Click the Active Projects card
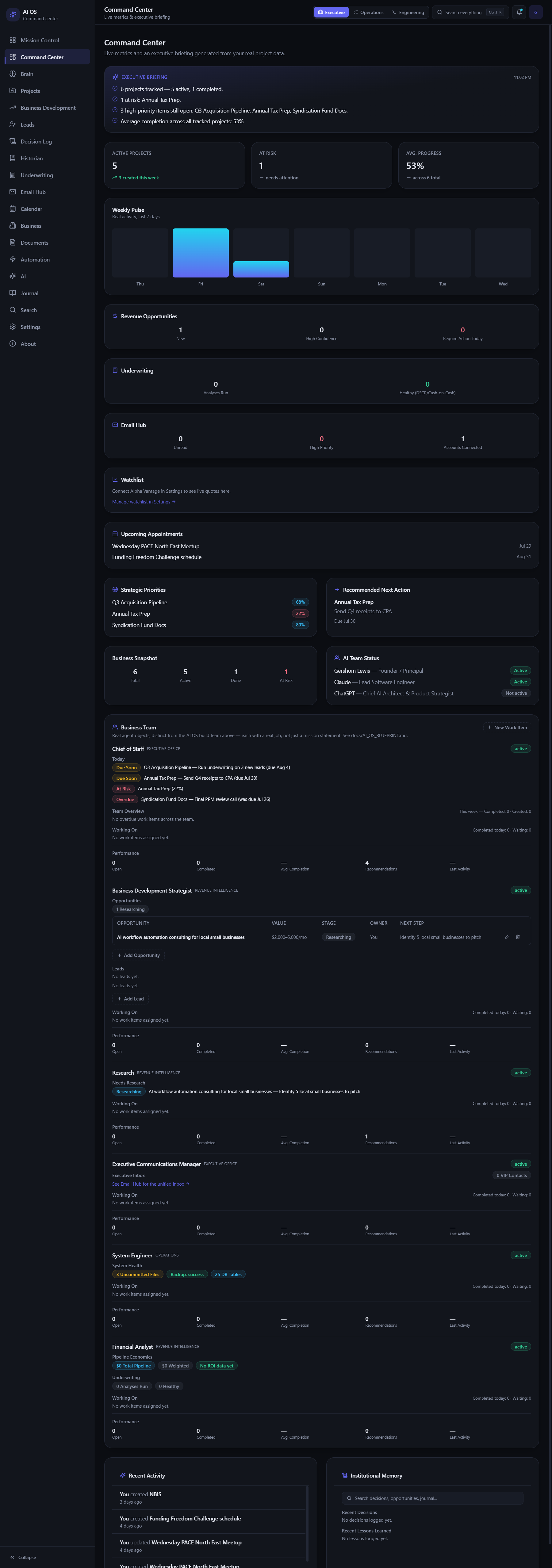552x1568 pixels. tap(175, 166)
